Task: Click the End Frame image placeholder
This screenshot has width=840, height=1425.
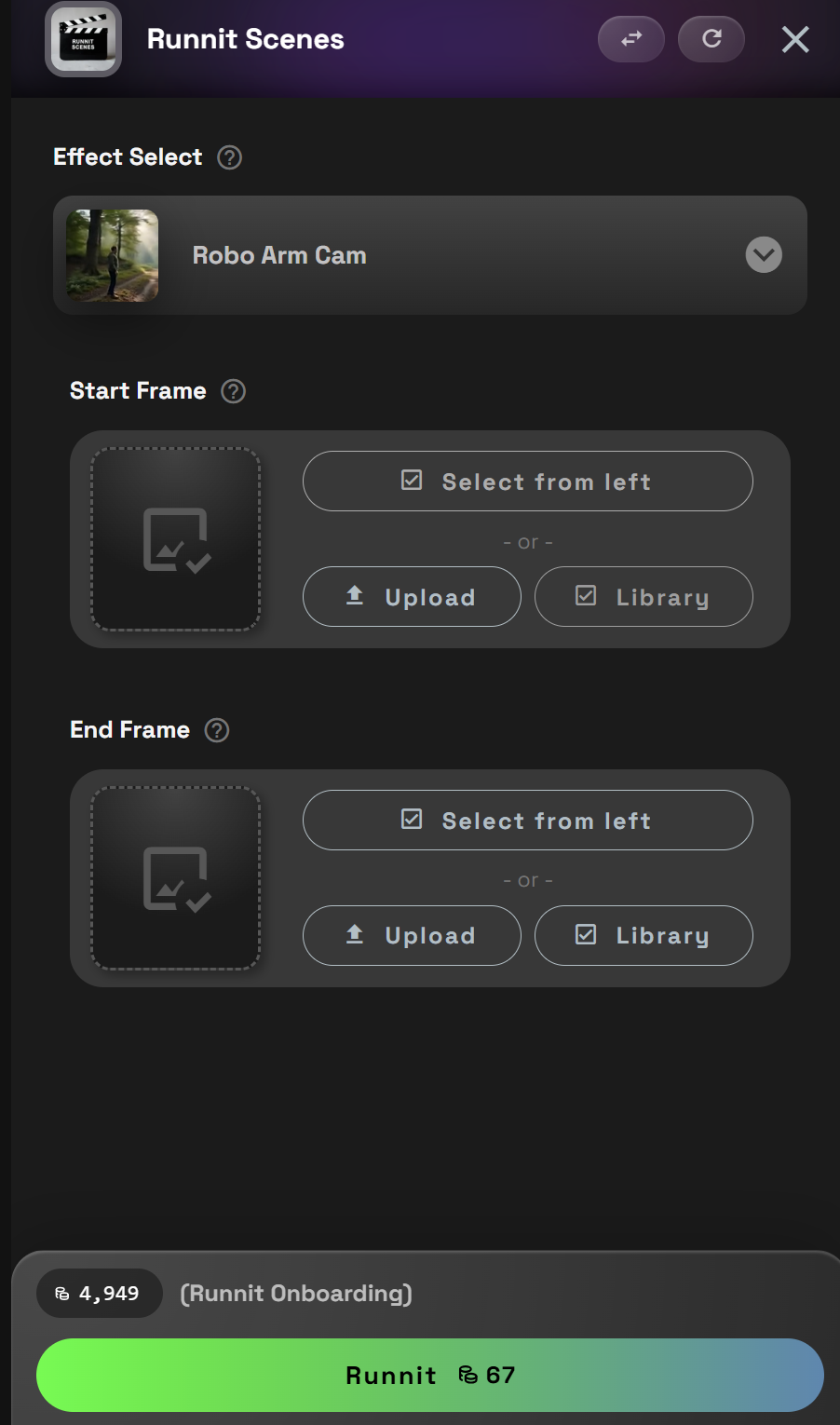Action: pos(175,878)
